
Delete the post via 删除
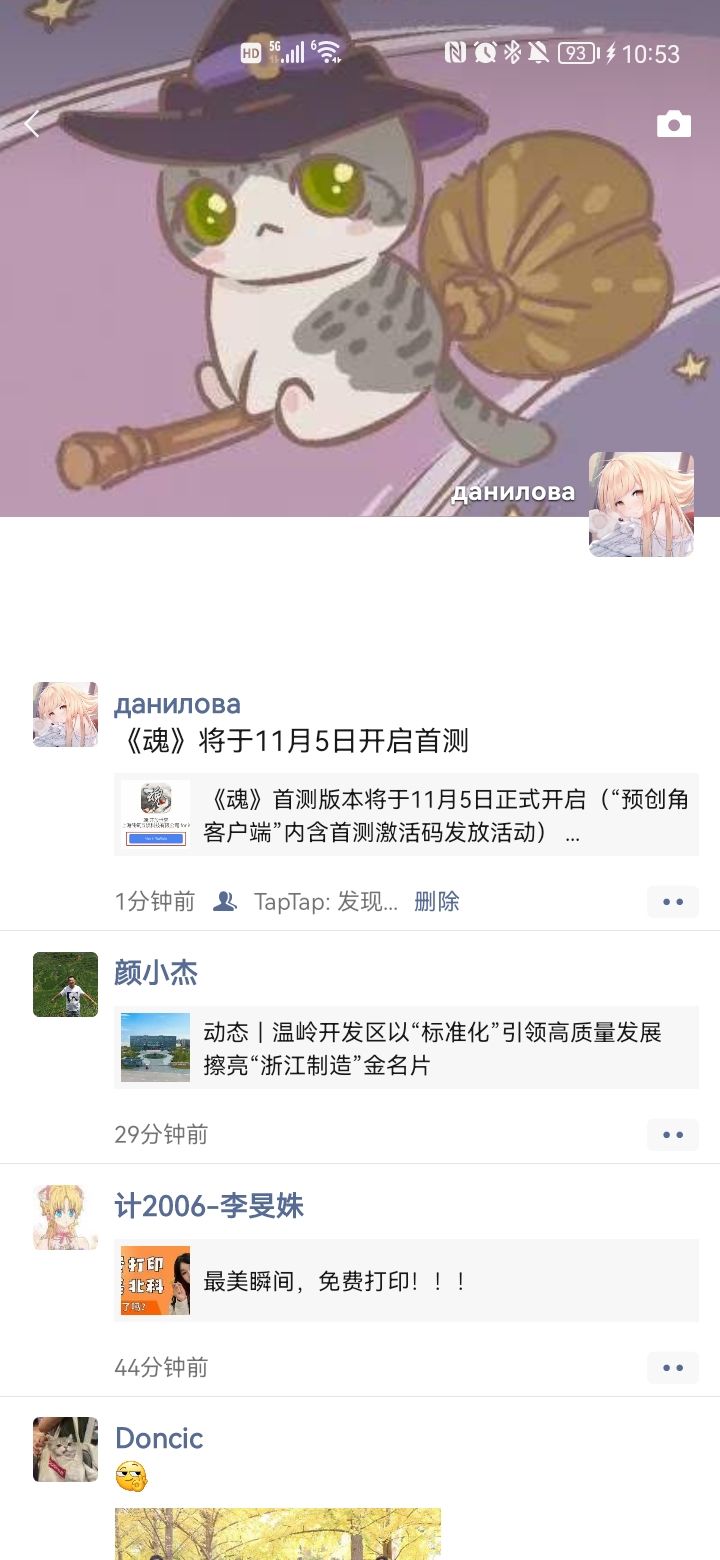tap(437, 901)
